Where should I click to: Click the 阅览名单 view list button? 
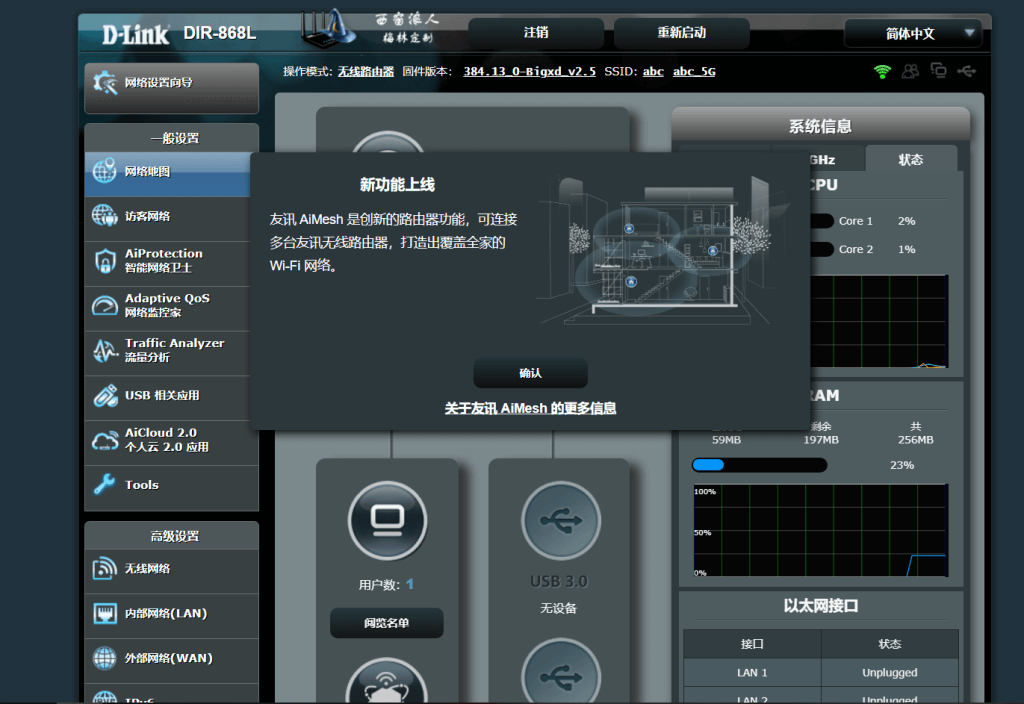387,623
